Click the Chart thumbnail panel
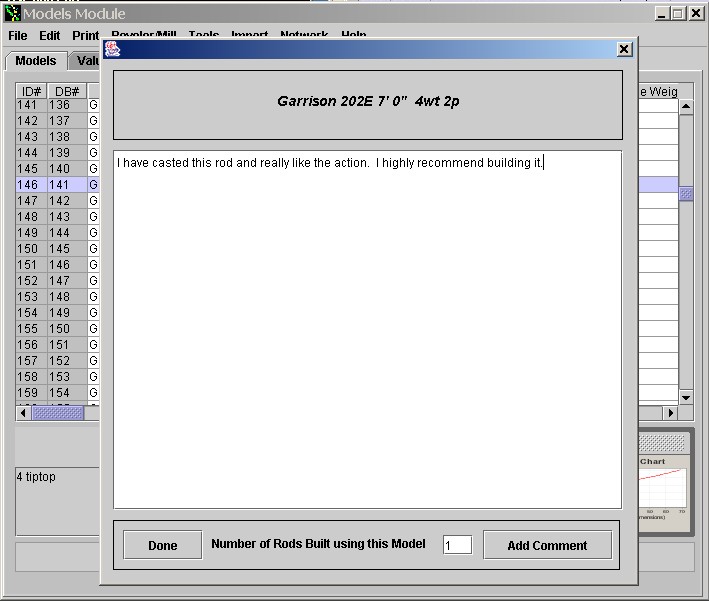709x601 pixels. coord(663,483)
